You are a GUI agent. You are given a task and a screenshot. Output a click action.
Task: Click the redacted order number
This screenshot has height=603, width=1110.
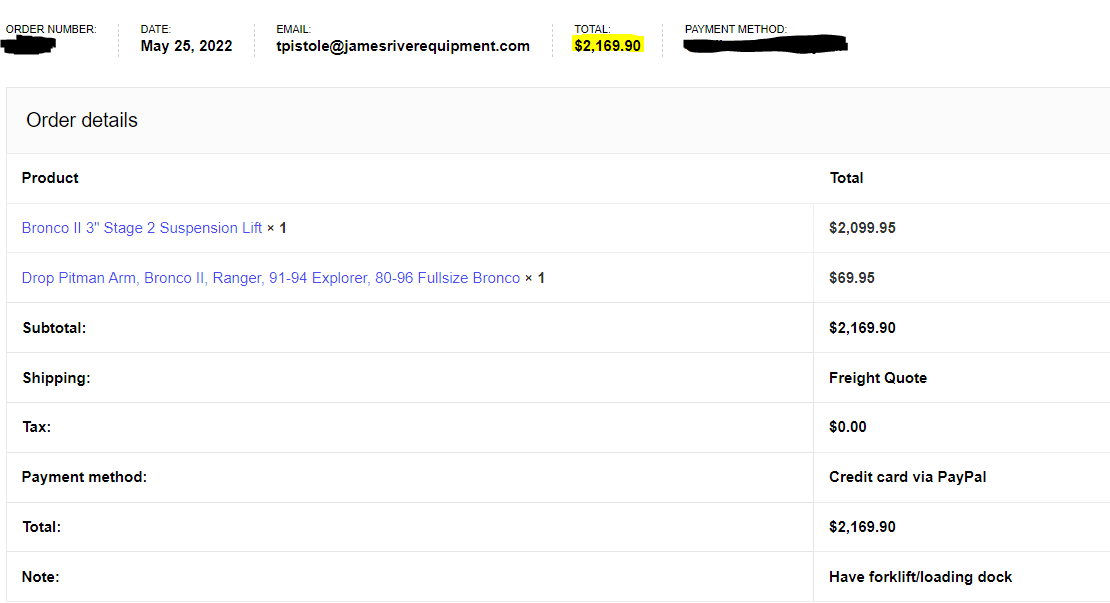coord(30,46)
